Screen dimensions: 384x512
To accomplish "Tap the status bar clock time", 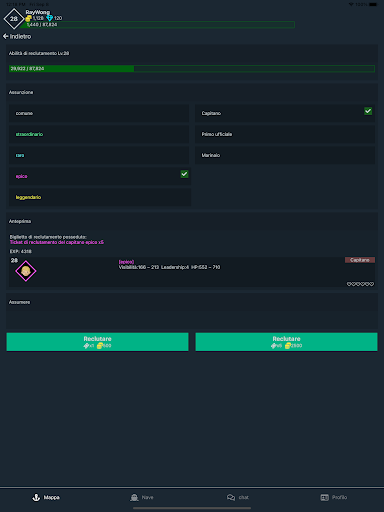I will [x=16, y=4].
